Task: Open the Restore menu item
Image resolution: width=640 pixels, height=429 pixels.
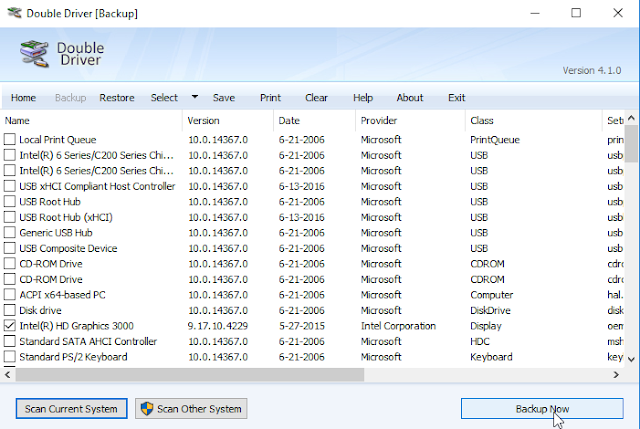Action: 117,98
